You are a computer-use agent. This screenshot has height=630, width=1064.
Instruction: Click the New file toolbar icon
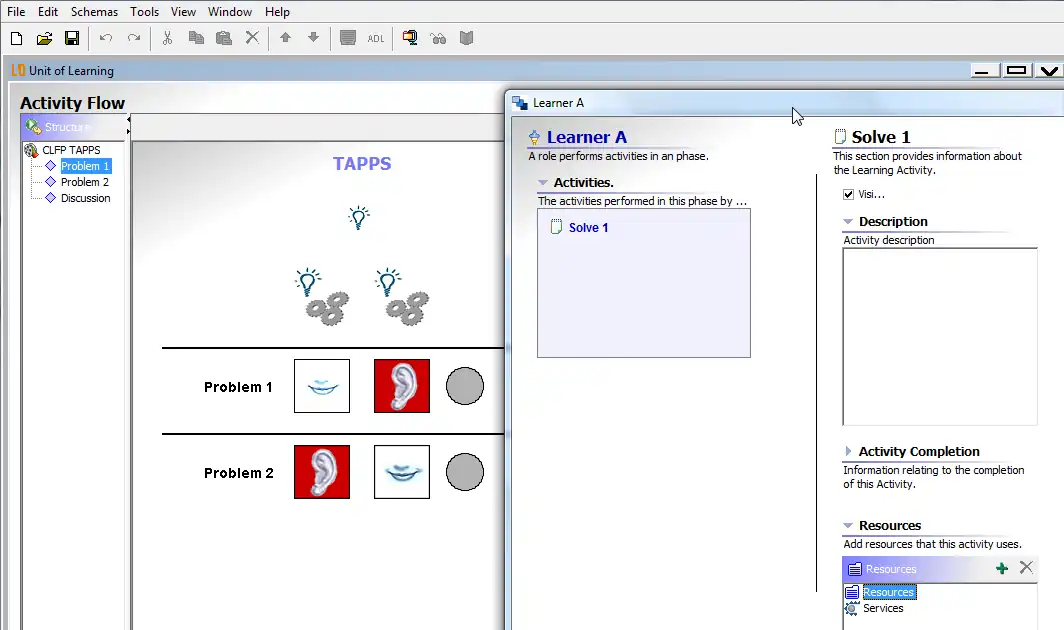pyautogui.click(x=16, y=38)
